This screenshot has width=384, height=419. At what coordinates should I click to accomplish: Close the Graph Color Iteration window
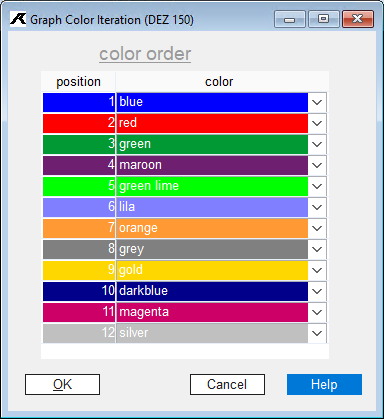pos(358,19)
